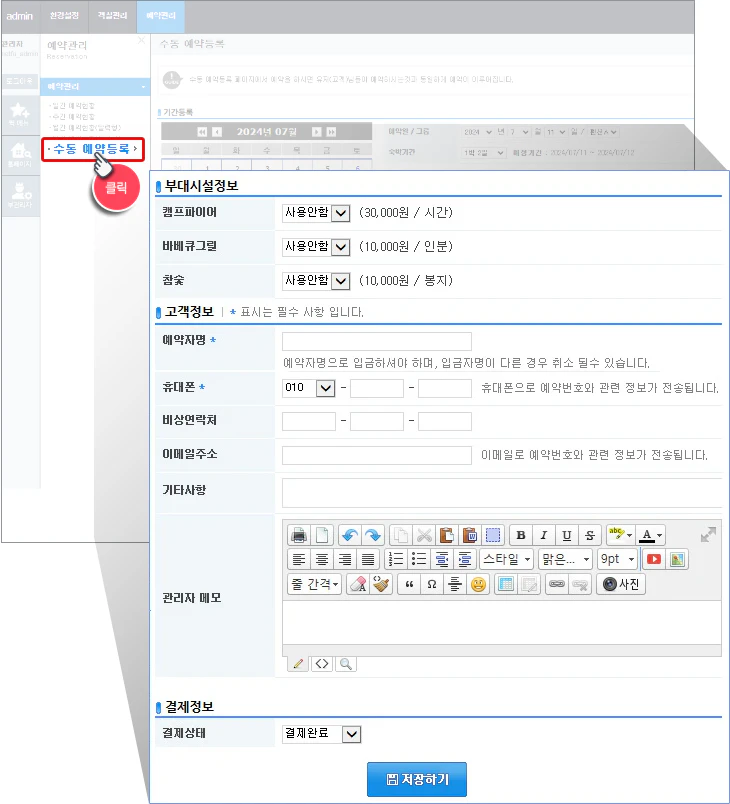This screenshot has width=730, height=804.
Task: Undo the last edit in memo editor
Action: tap(350, 535)
